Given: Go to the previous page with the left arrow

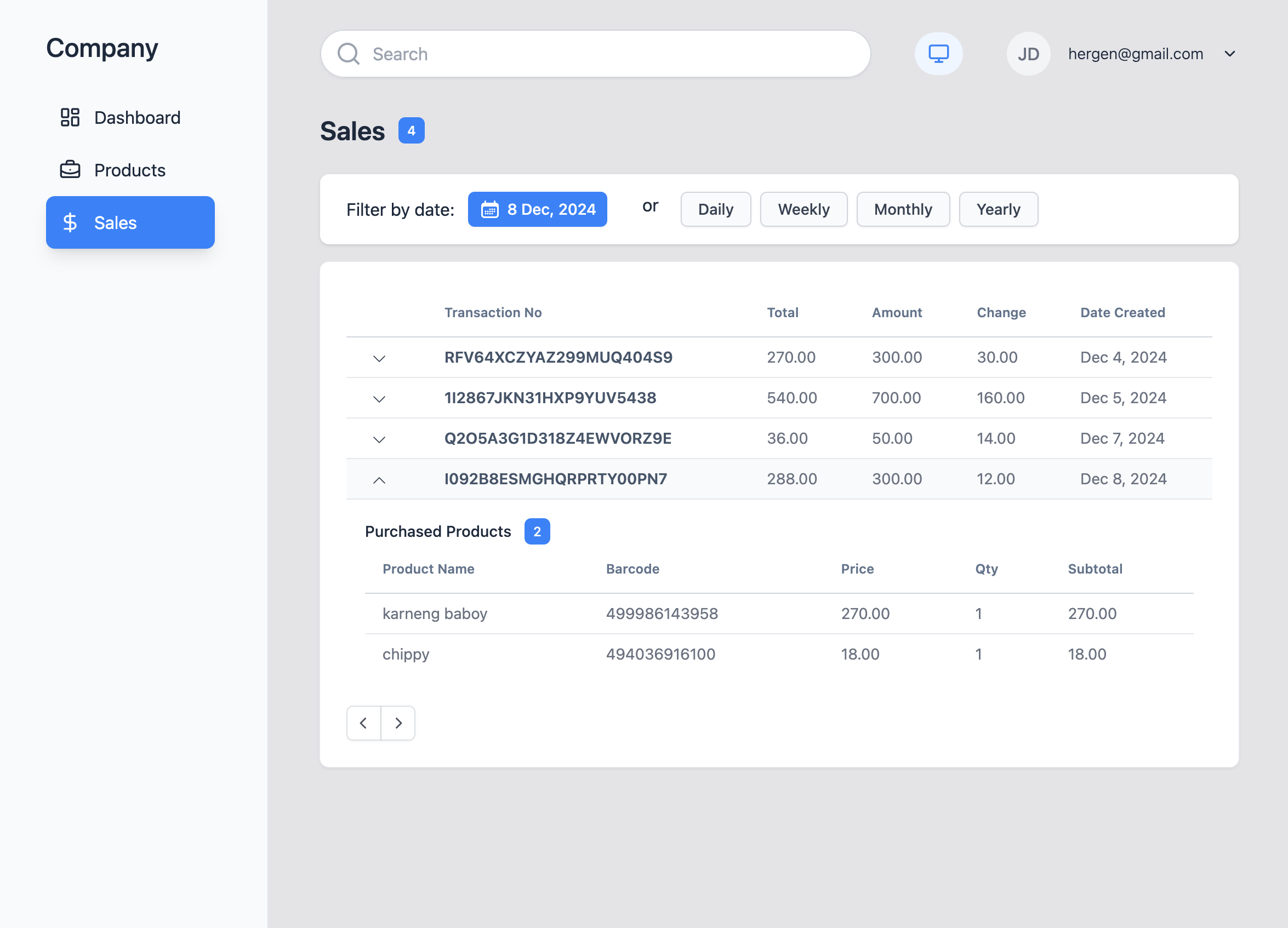Looking at the screenshot, I should point(363,723).
